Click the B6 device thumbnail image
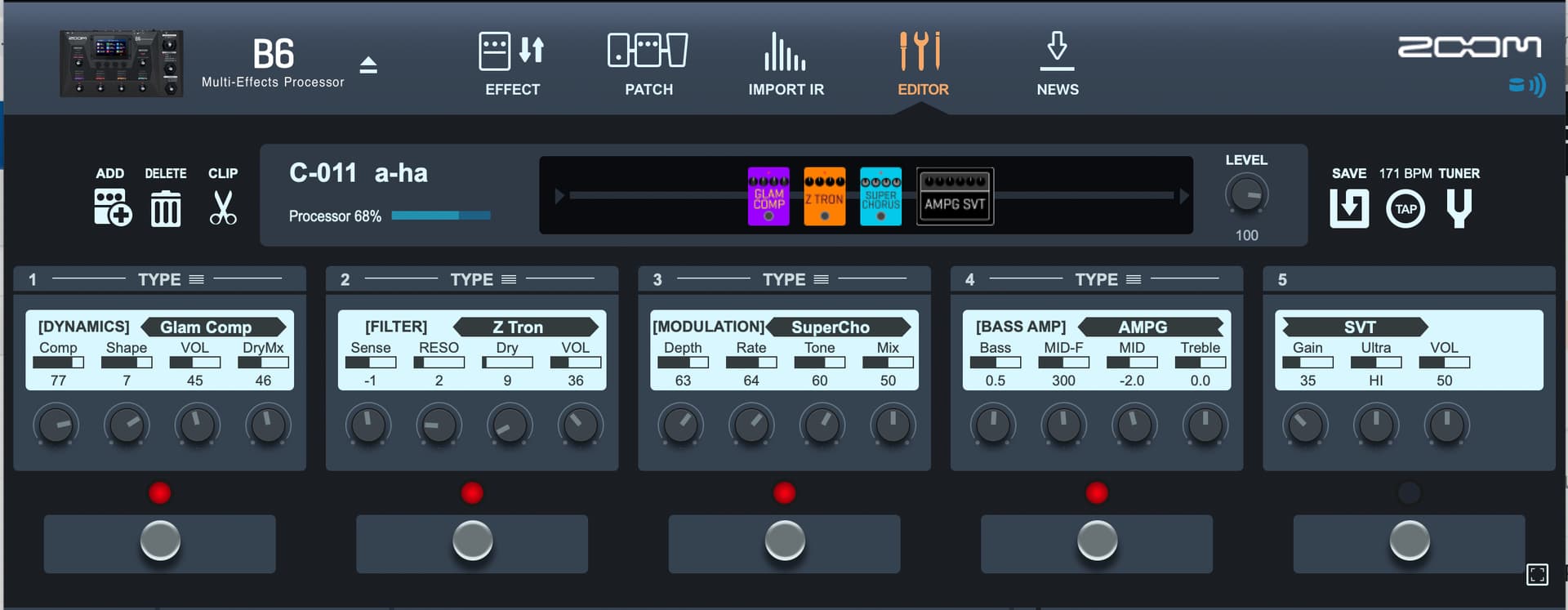Viewport: 1568px width, 610px height. [121, 64]
